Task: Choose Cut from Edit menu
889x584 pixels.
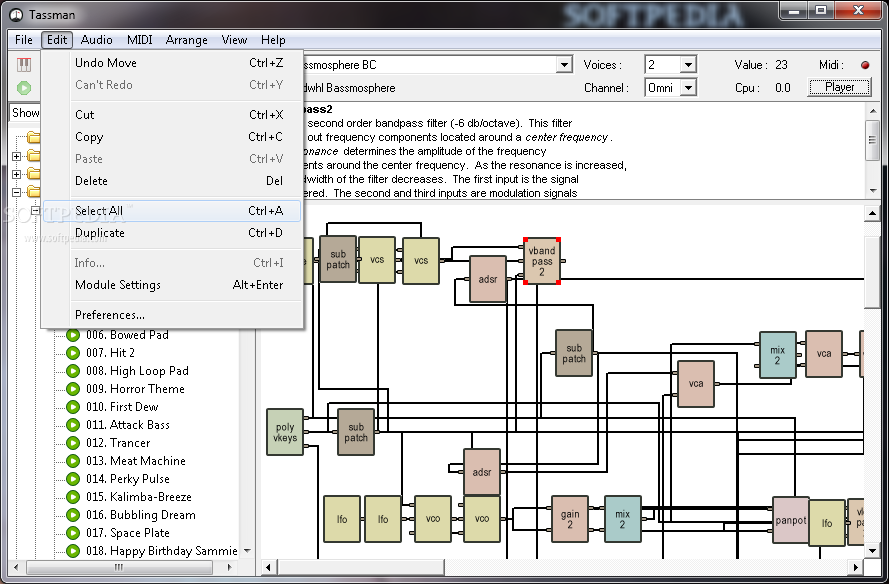Action: coord(171,115)
